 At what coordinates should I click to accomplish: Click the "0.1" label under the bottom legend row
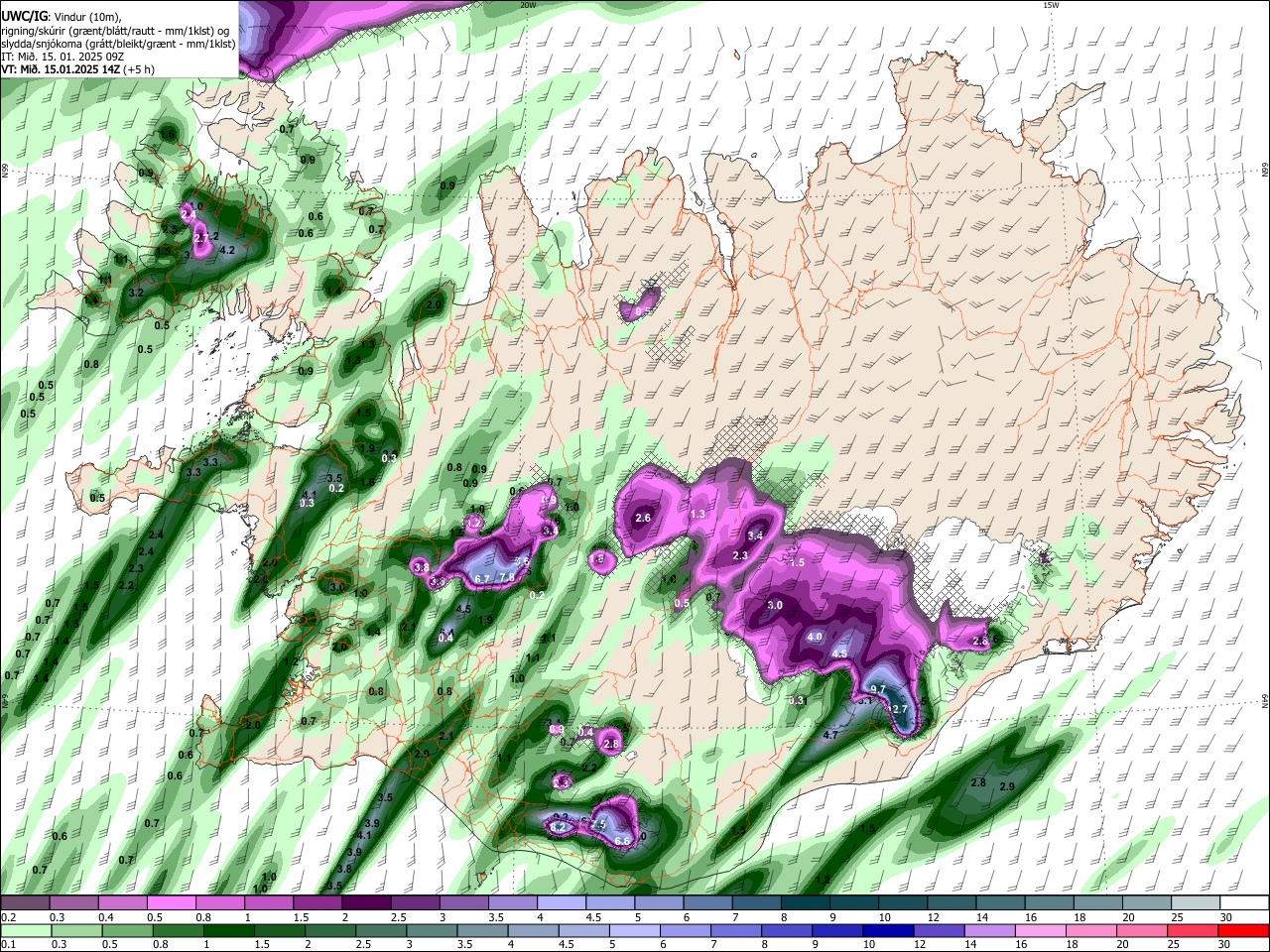pyautogui.click(x=9, y=944)
